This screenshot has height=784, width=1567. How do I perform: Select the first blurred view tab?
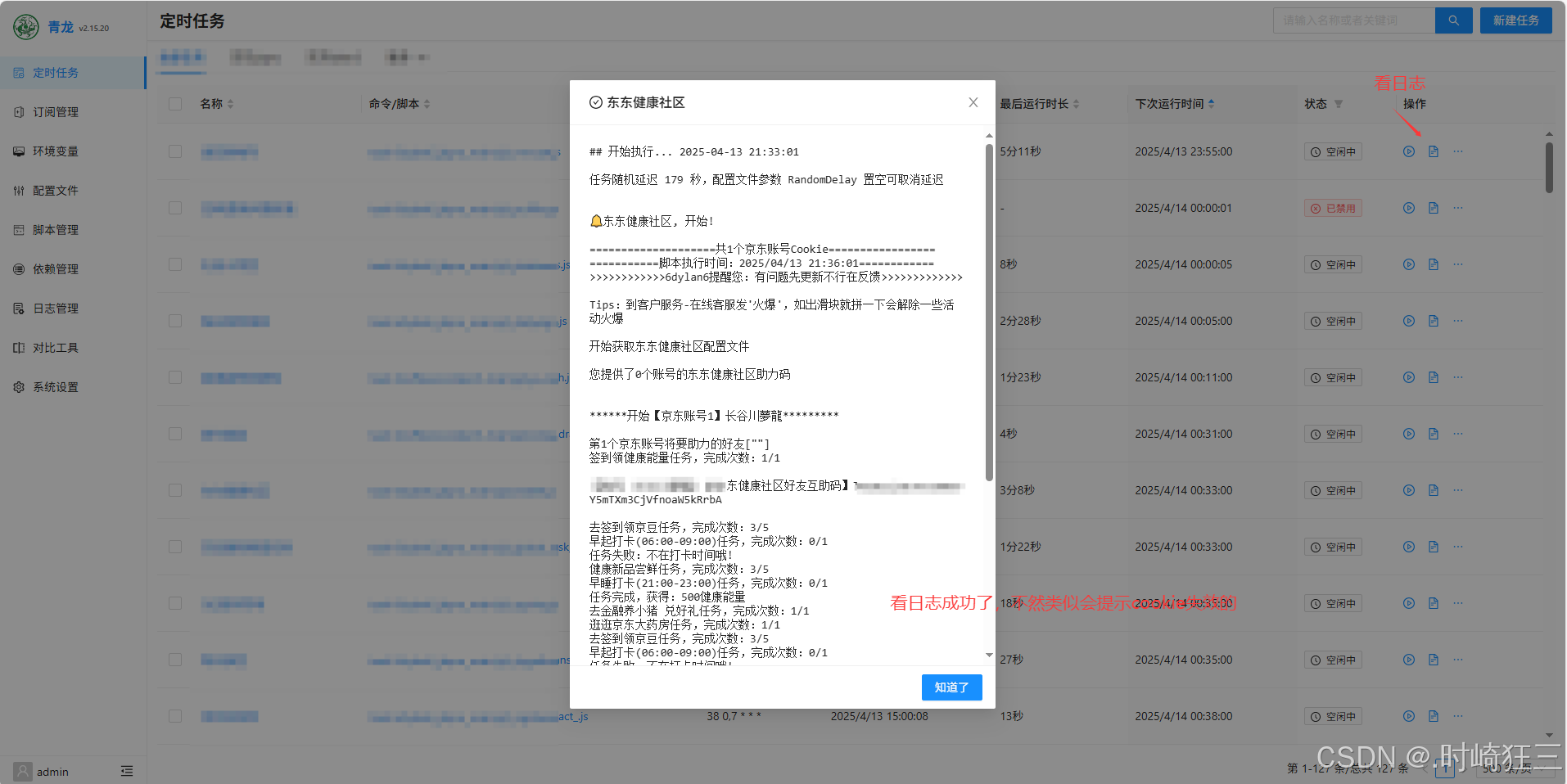coord(182,57)
